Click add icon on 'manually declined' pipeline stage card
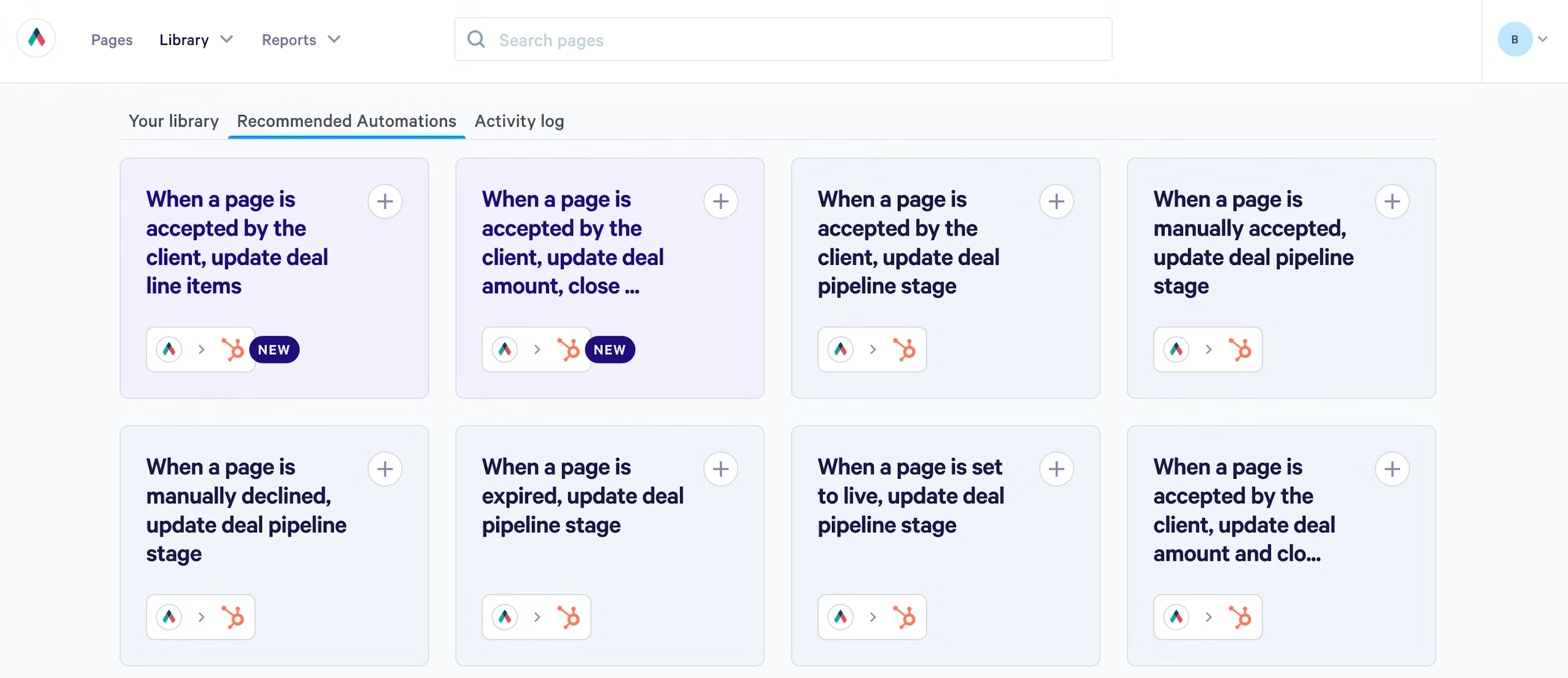Image resolution: width=1568 pixels, height=678 pixels. pos(385,468)
